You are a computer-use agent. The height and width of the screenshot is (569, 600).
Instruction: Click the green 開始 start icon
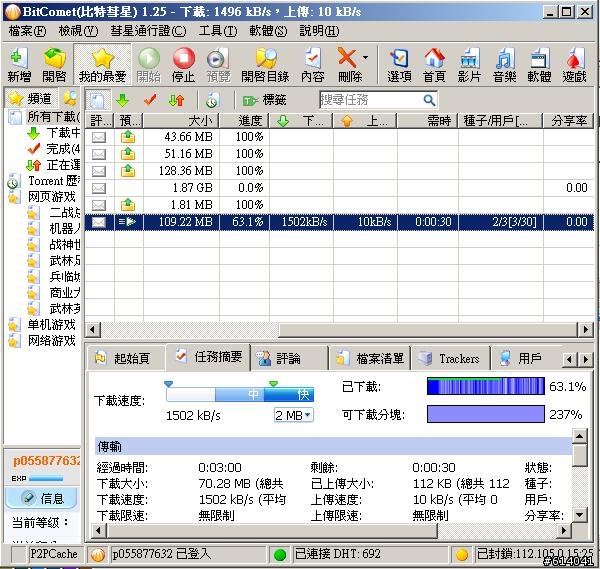click(148, 65)
